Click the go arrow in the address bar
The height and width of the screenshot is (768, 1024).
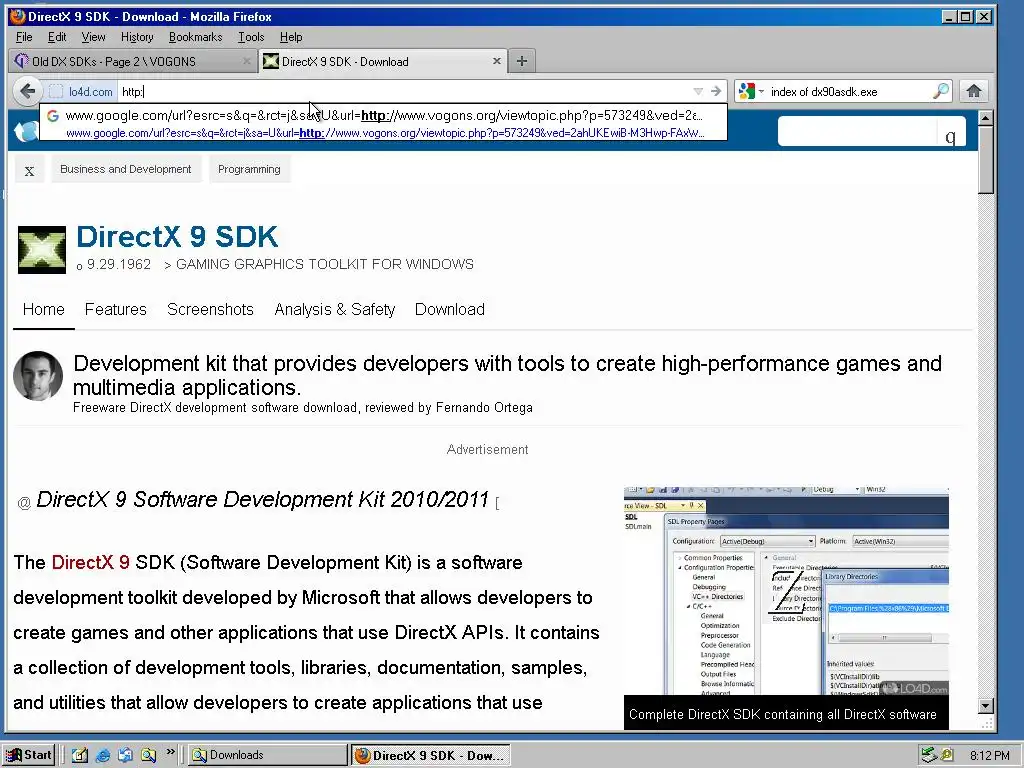pos(716,91)
